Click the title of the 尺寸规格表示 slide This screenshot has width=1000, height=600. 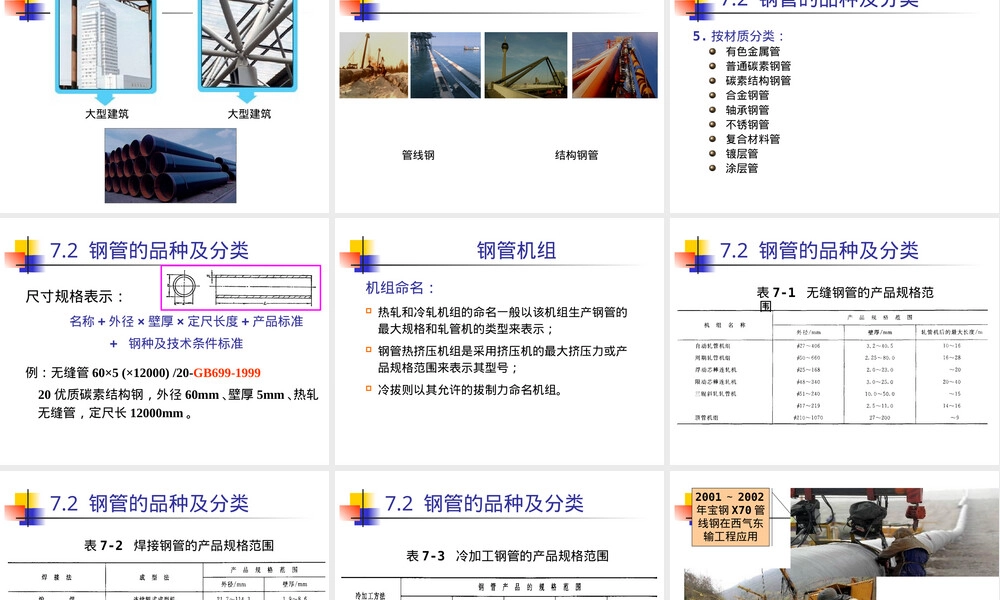click(149, 251)
